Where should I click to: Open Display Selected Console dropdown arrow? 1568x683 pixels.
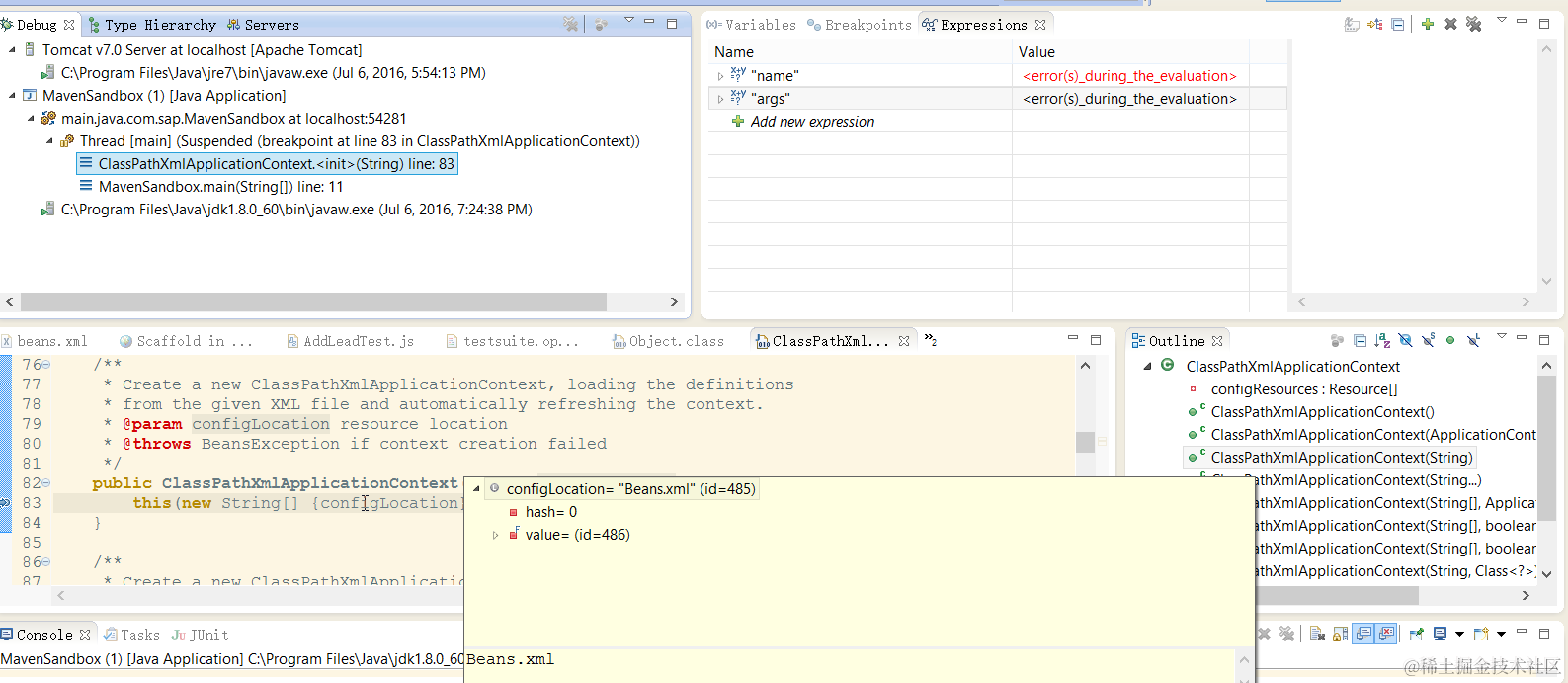tap(1459, 634)
